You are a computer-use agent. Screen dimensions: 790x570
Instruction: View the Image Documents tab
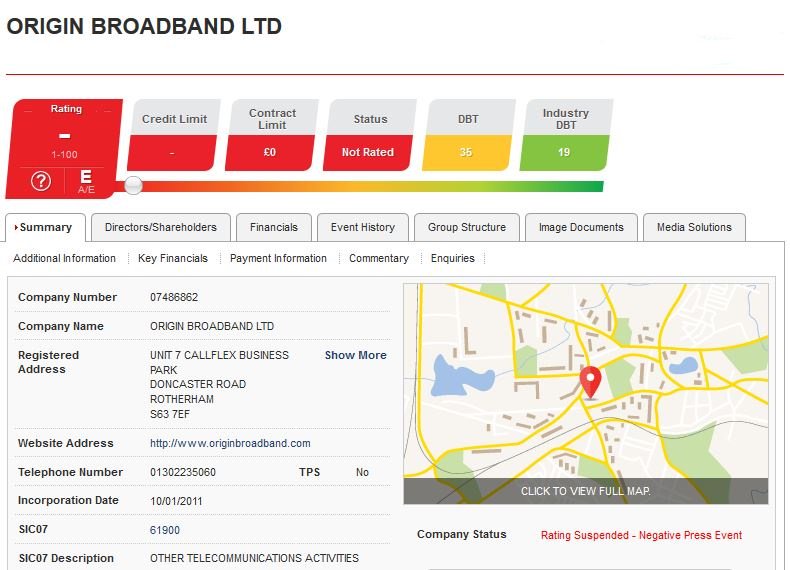pyautogui.click(x=581, y=227)
